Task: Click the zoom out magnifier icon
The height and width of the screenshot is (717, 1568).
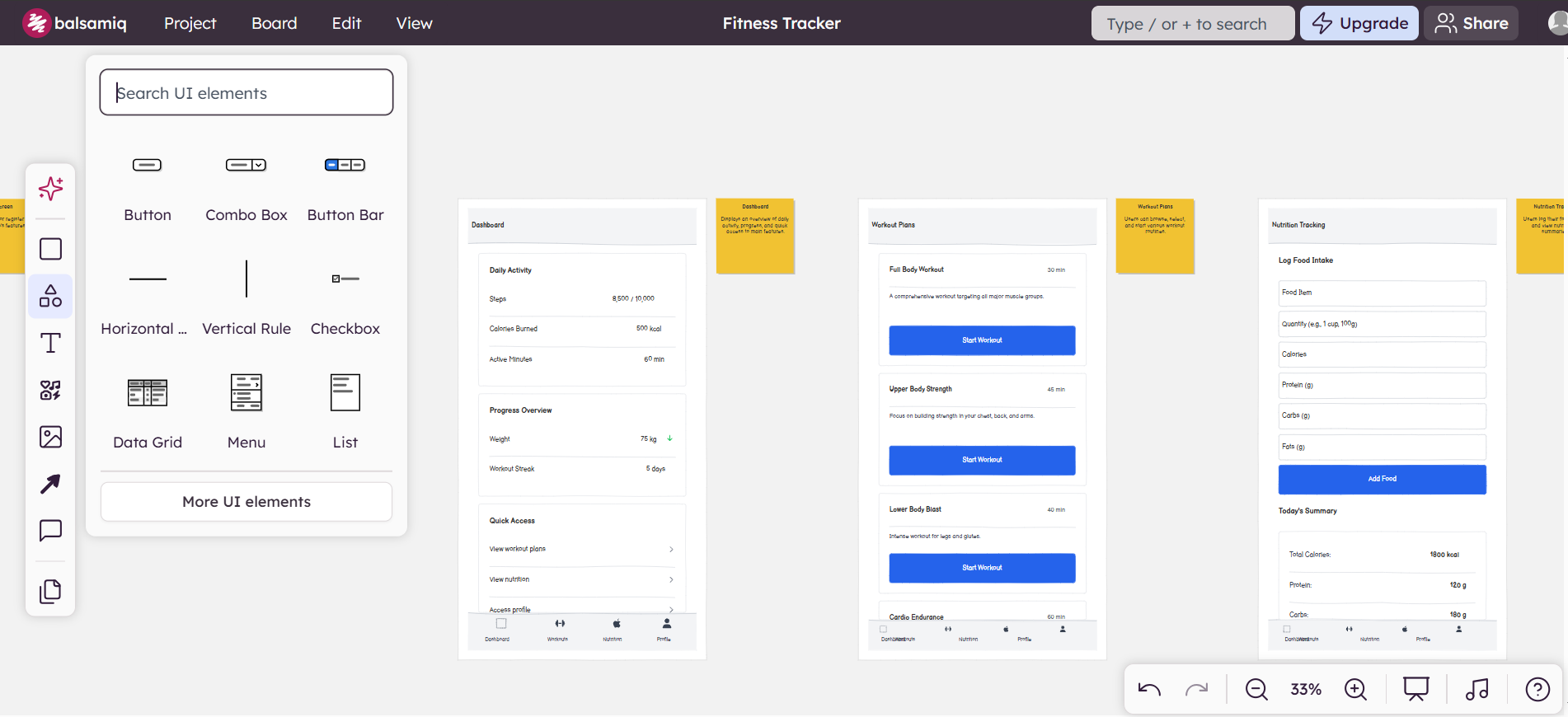Action: click(x=1256, y=689)
